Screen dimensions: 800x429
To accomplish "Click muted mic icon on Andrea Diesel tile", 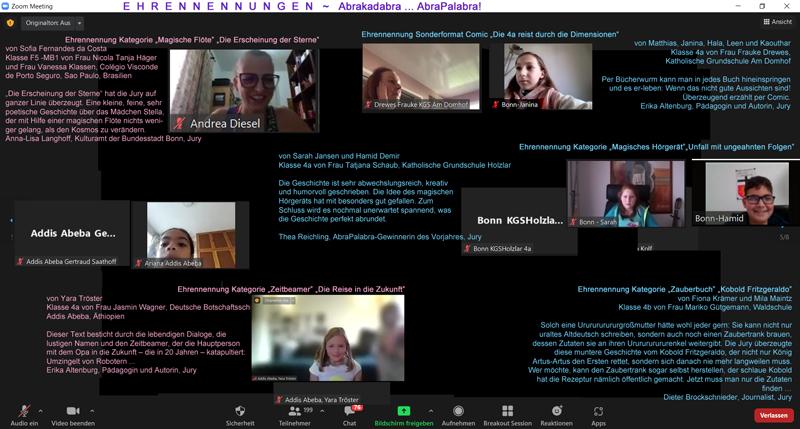I will coord(179,123).
